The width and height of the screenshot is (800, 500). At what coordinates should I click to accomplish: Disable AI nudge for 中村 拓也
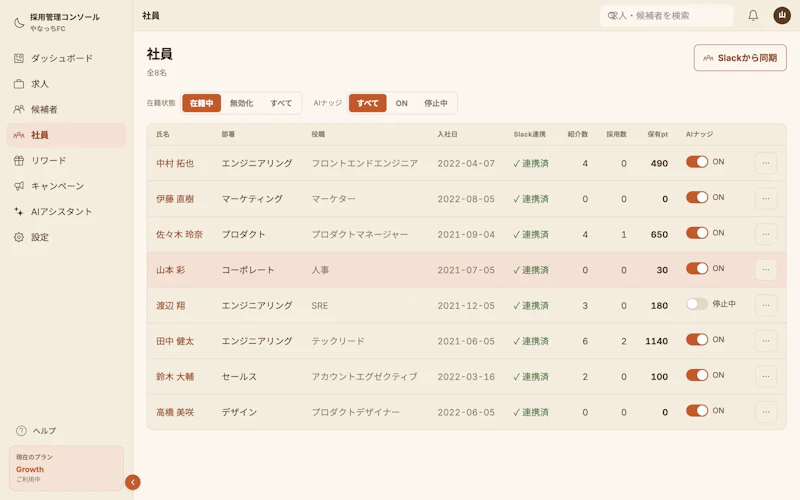pos(697,162)
